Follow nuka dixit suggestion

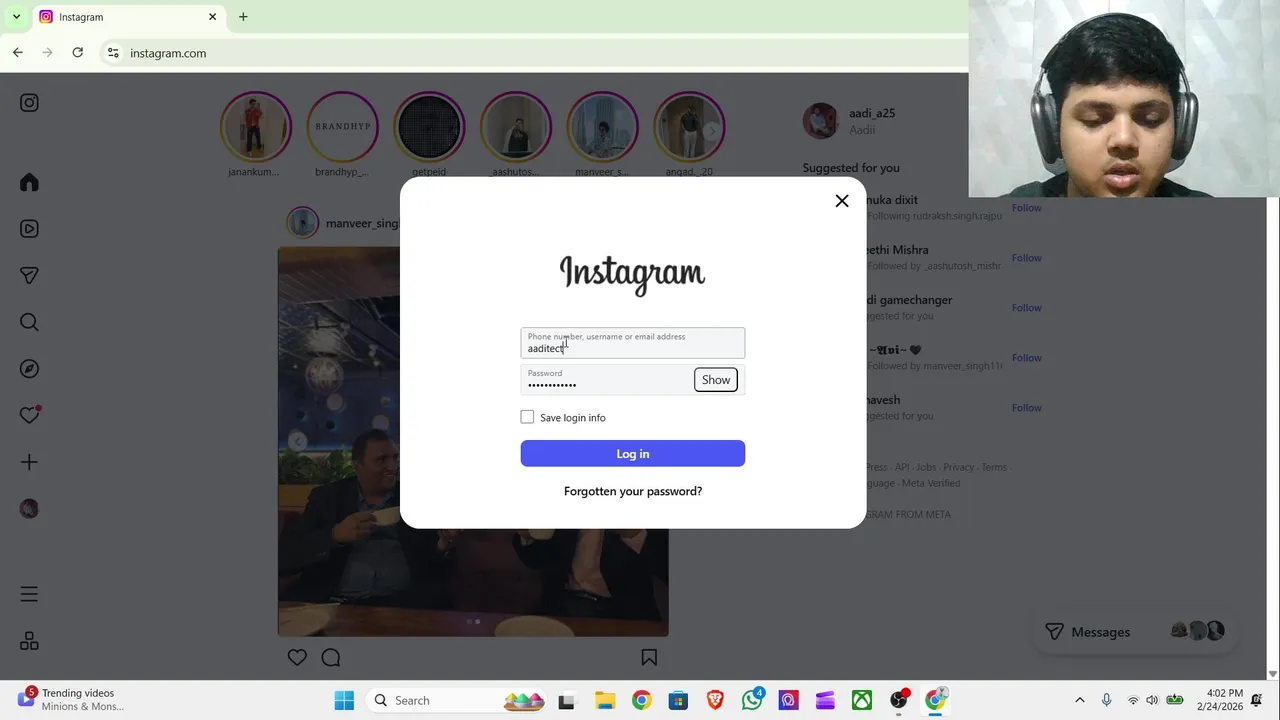pyautogui.click(x=1026, y=208)
